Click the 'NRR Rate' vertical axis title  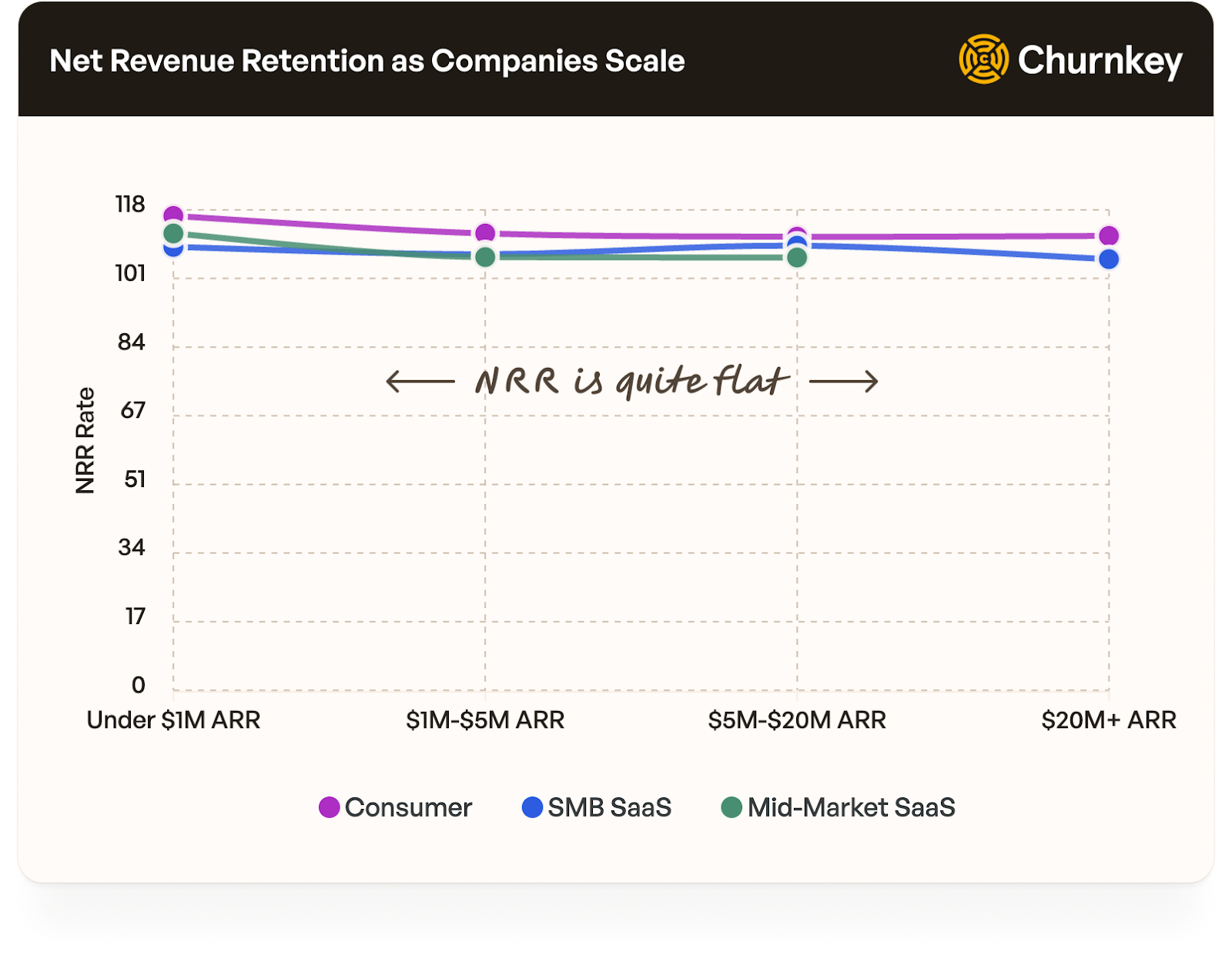pos(85,440)
